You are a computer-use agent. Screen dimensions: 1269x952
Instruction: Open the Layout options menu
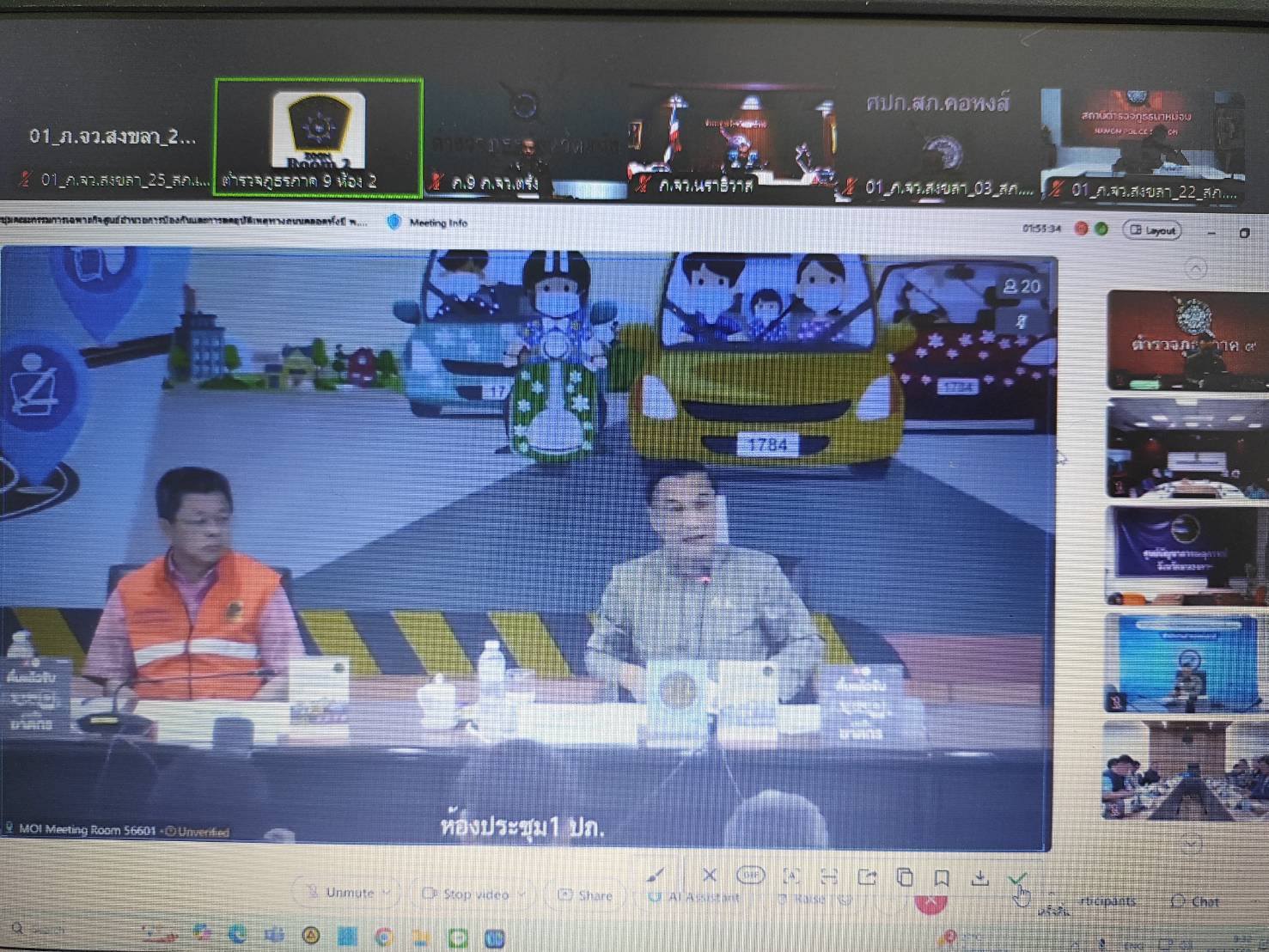coord(1151,230)
